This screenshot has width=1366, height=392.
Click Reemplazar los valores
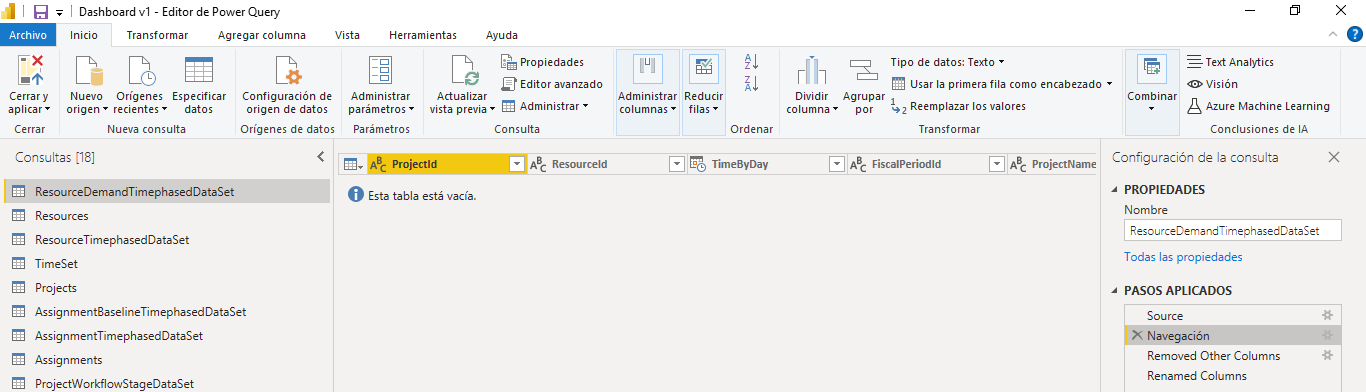point(958,106)
